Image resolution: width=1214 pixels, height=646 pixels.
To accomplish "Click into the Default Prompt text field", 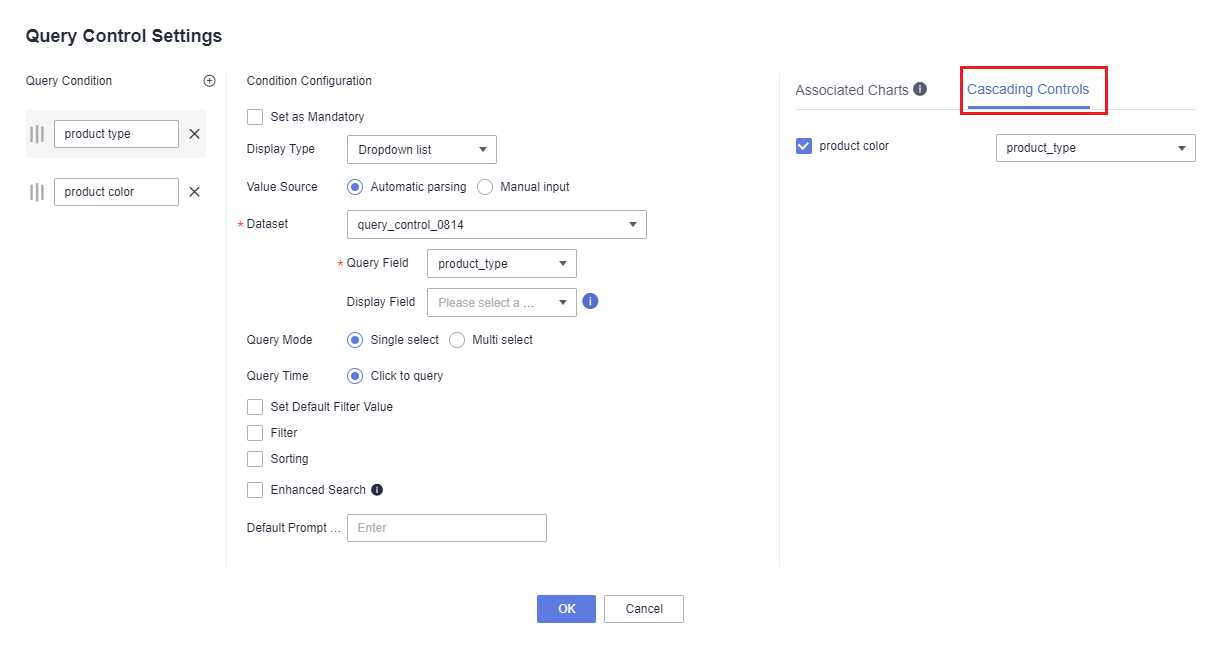I will tap(446, 528).
